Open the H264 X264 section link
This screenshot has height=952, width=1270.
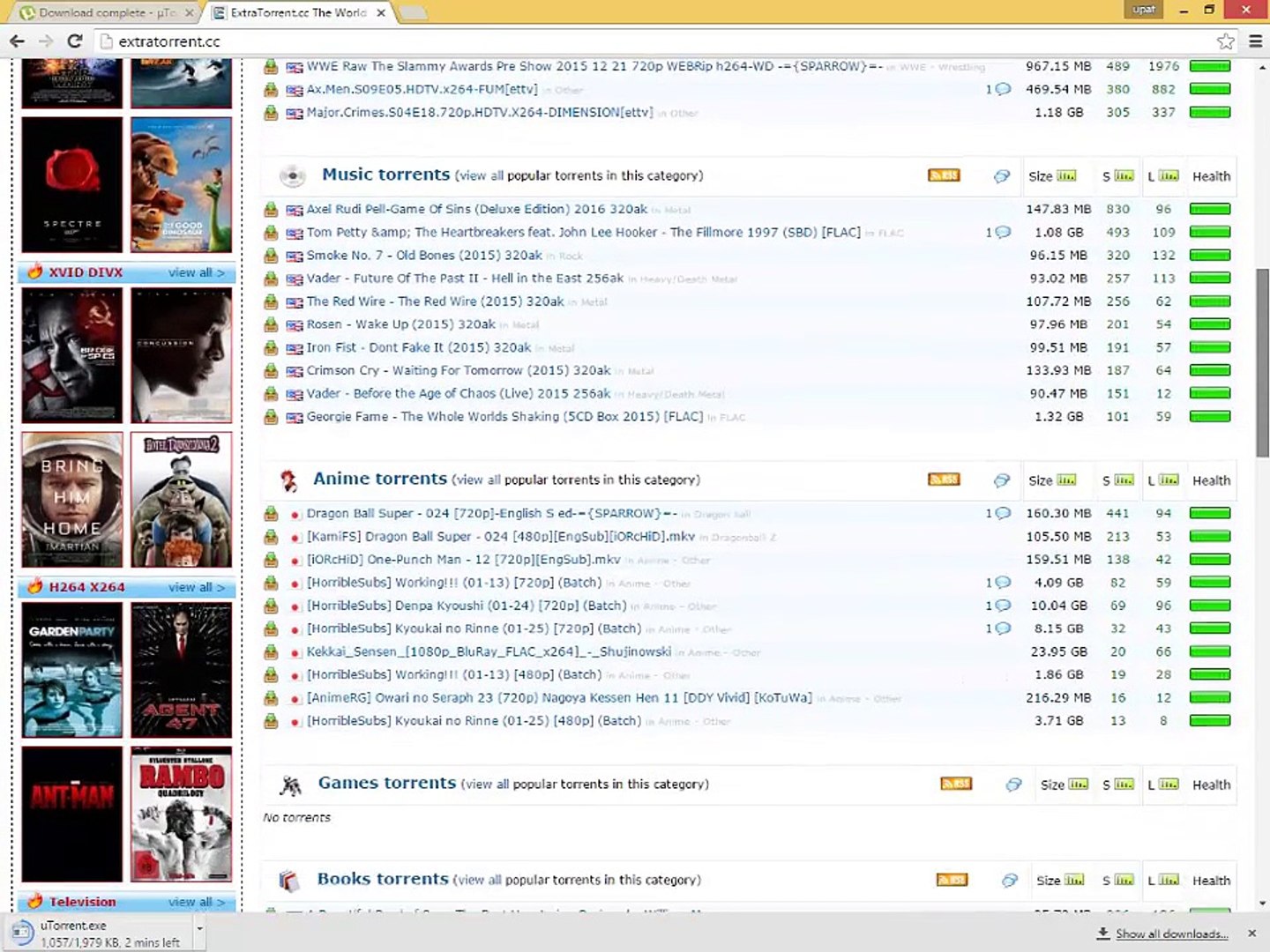(x=86, y=587)
